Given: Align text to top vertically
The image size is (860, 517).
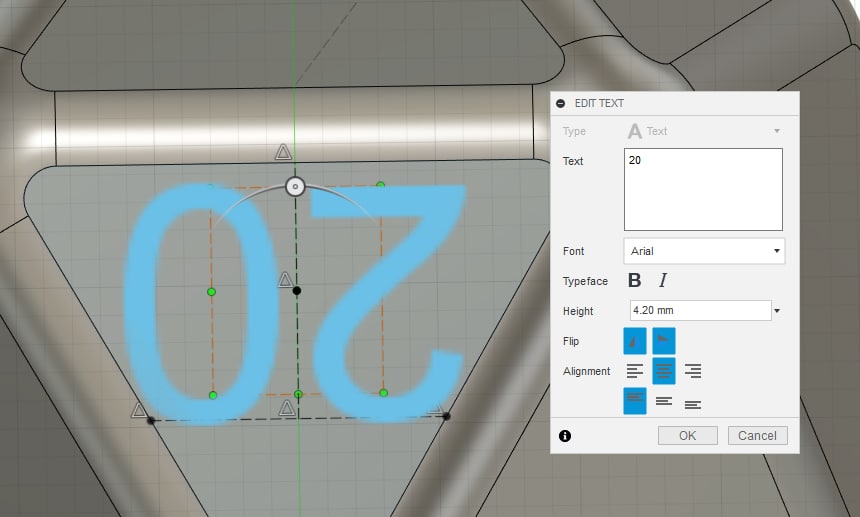Looking at the screenshot, I should click(x=635, y=401).
